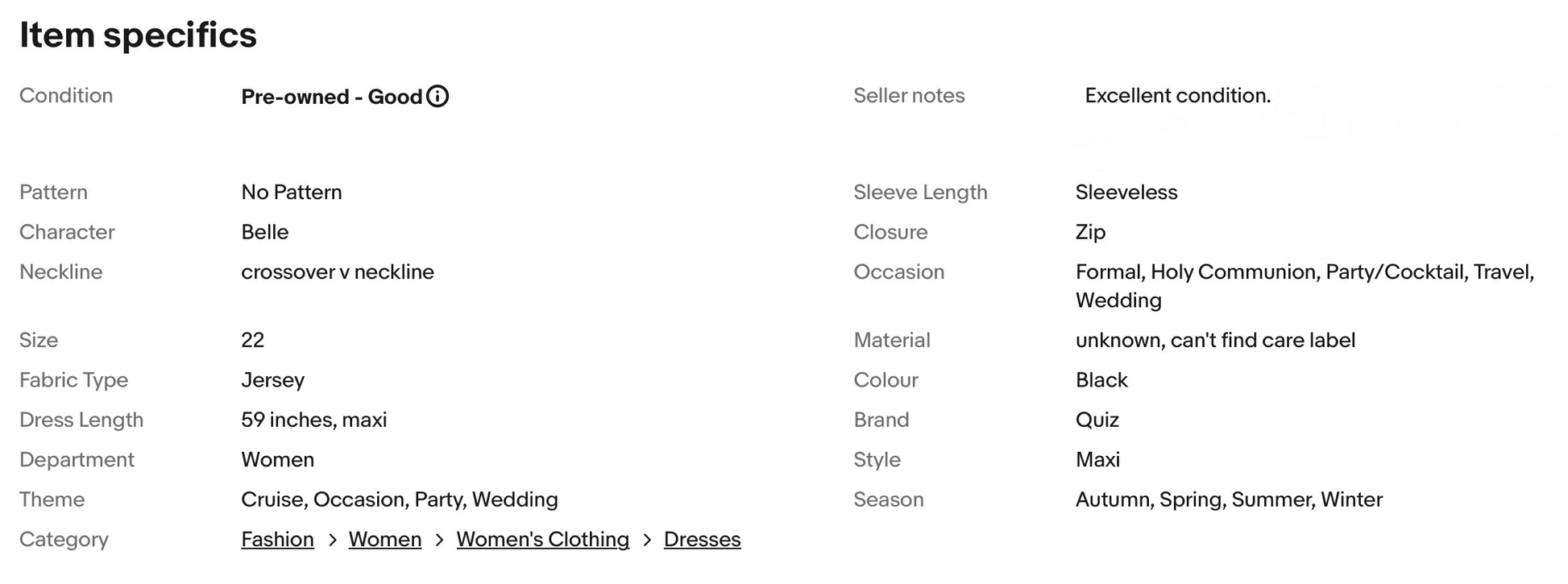Select the Excellent condition seller note
The width and height of the screenshot is (1568, 584).
click(1178, 96)
